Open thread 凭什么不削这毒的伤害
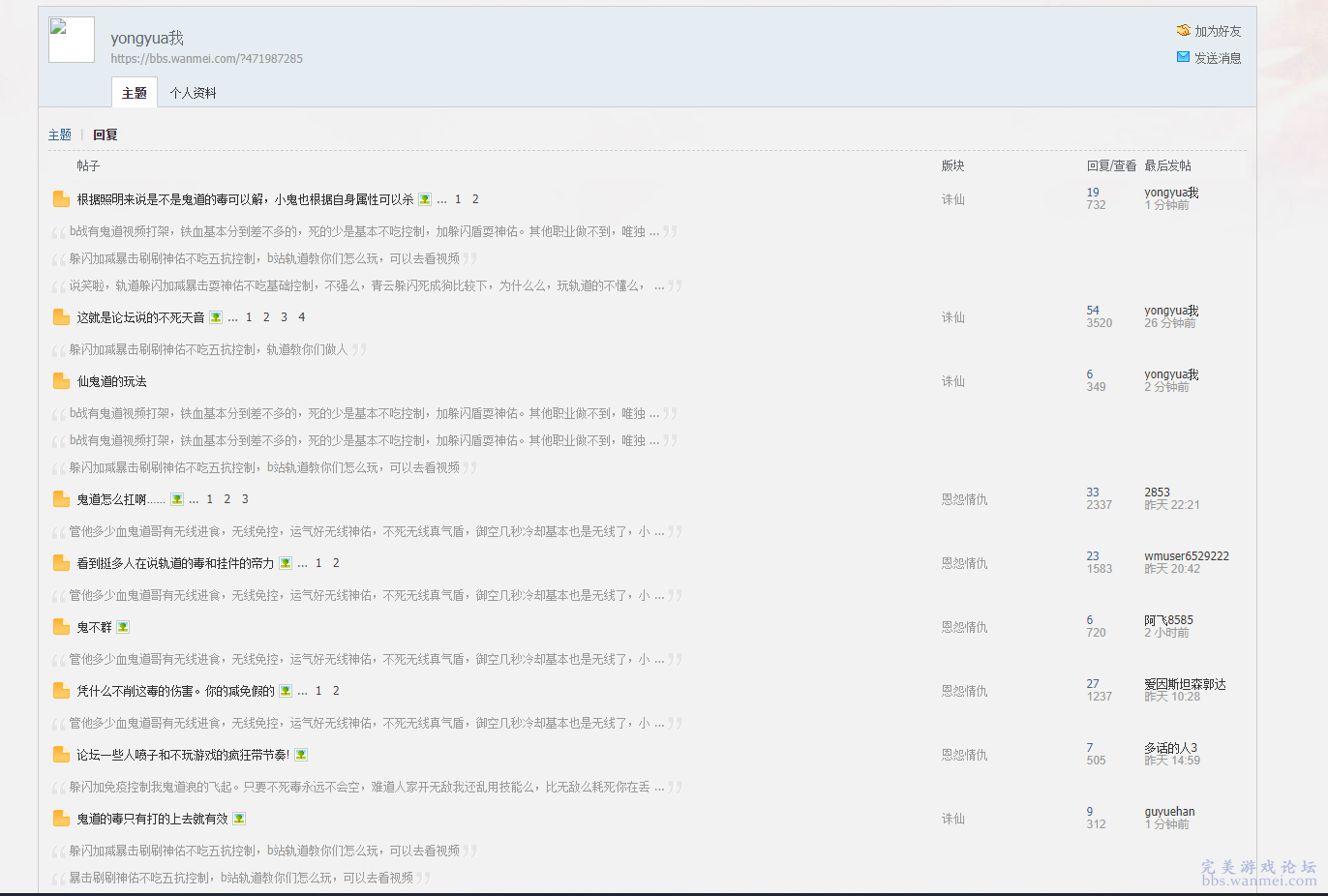 coord(175,691)
